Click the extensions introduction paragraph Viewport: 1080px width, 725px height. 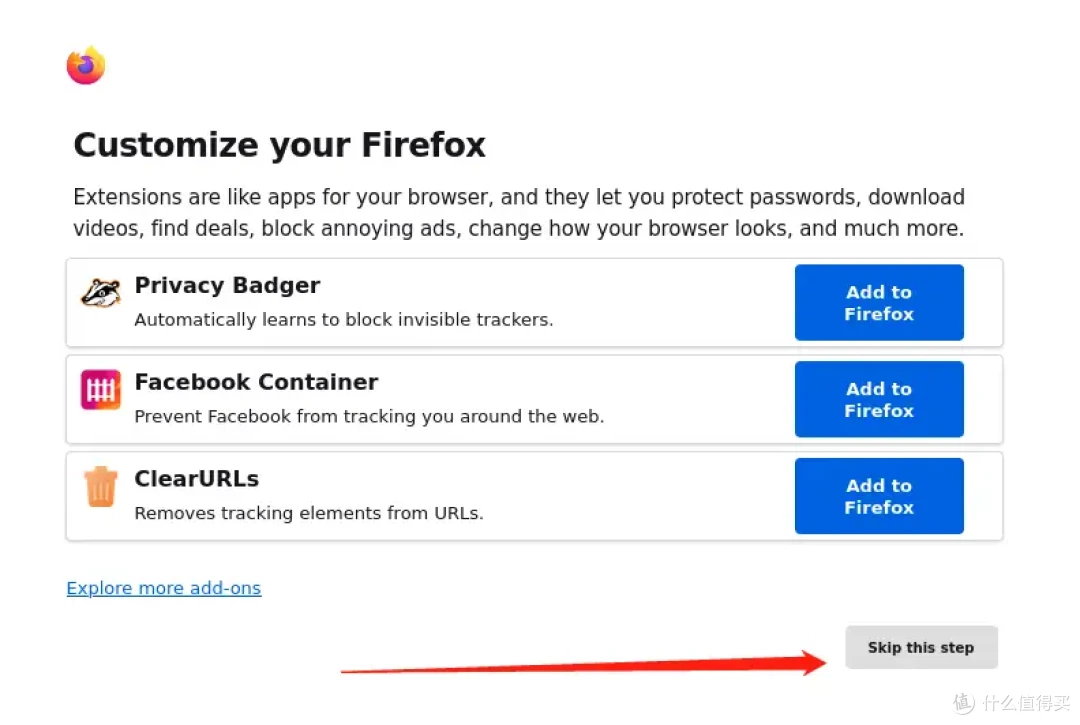(519, 212)
